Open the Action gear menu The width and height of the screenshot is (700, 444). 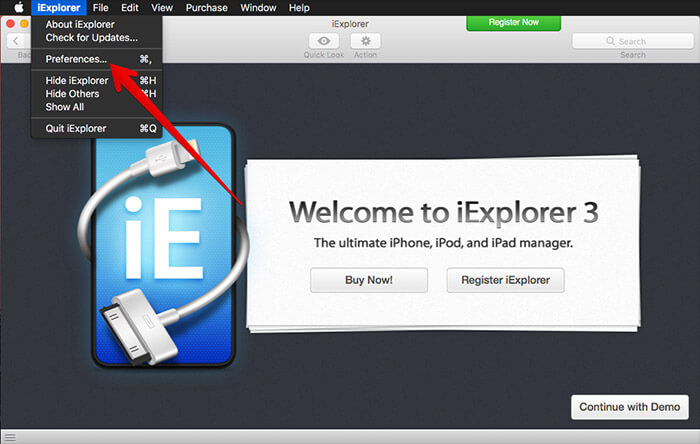pos(365,41)
